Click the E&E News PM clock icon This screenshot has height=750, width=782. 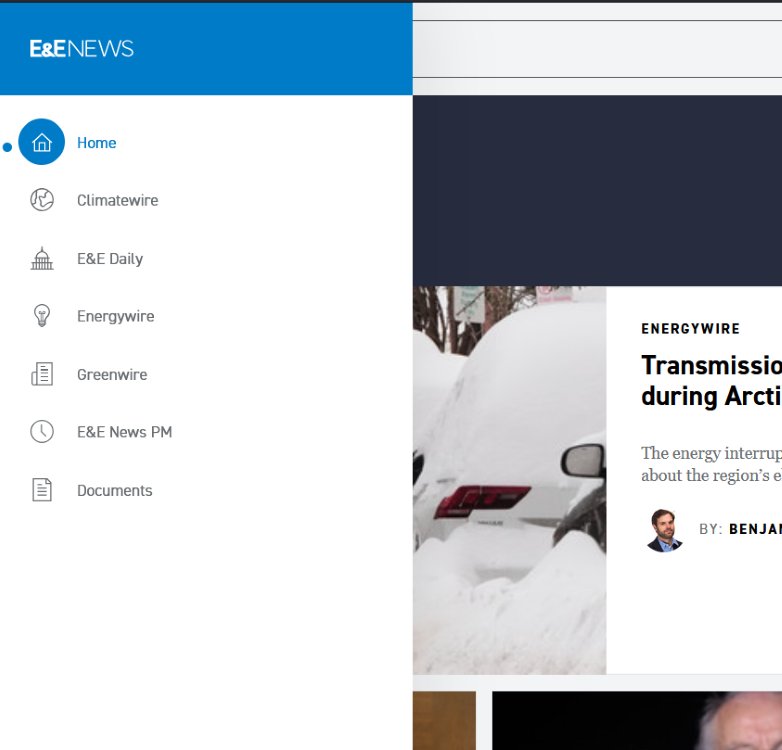click(42, 431)
